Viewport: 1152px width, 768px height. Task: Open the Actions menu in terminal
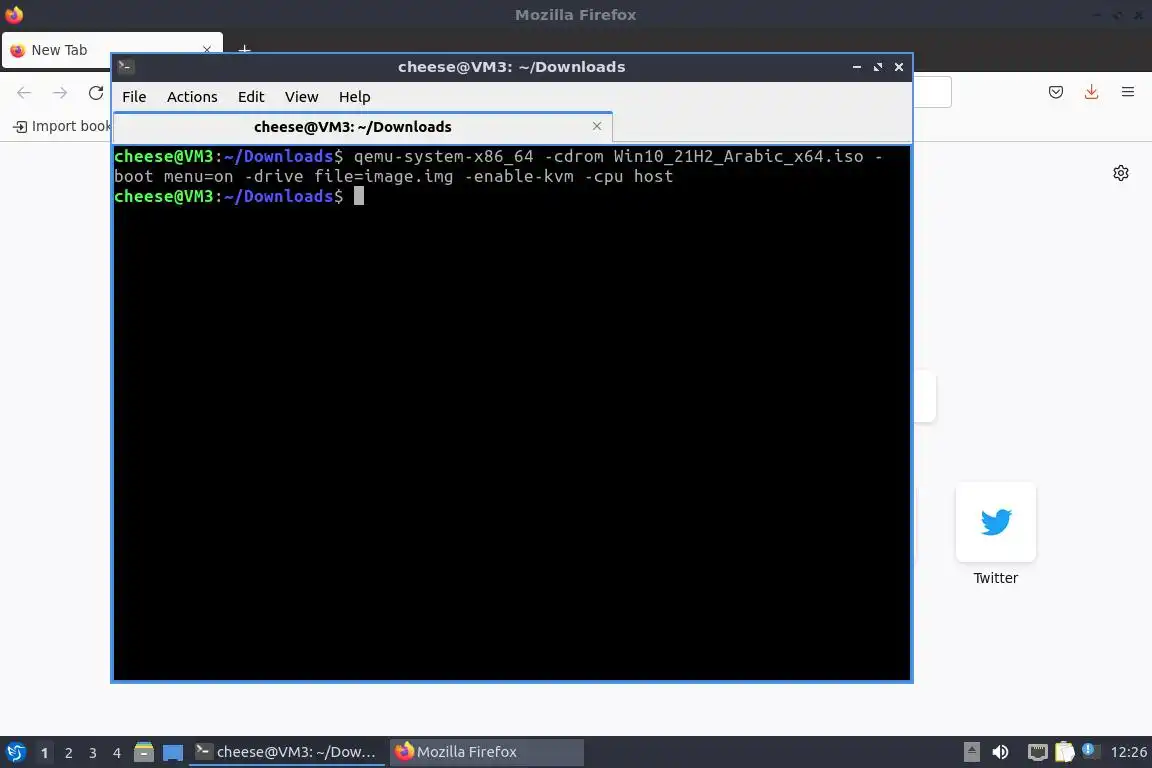tap(192, 97)
